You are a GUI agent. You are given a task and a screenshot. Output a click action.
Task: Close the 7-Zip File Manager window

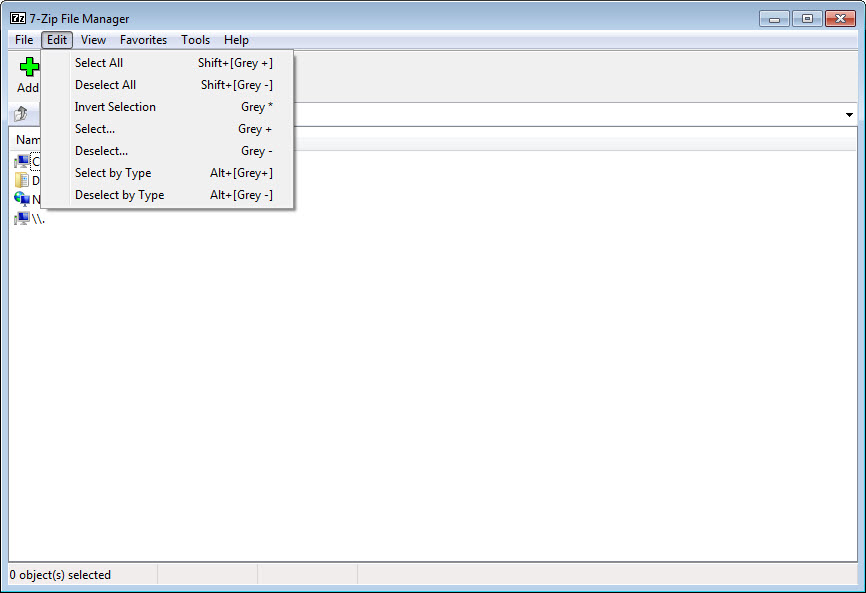point(840,19)
